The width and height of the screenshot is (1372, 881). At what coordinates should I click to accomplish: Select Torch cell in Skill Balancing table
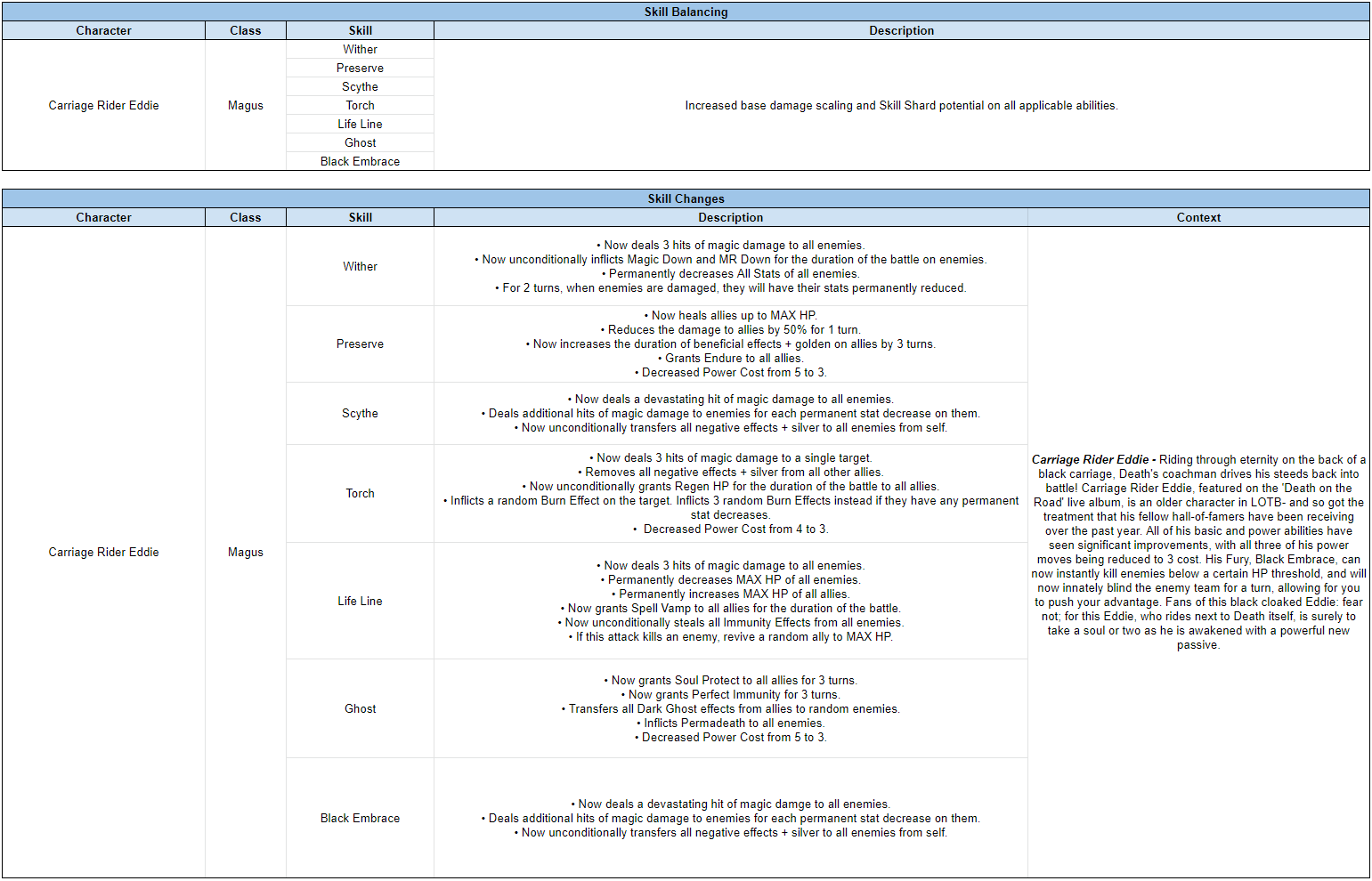[x=360, y=105]
